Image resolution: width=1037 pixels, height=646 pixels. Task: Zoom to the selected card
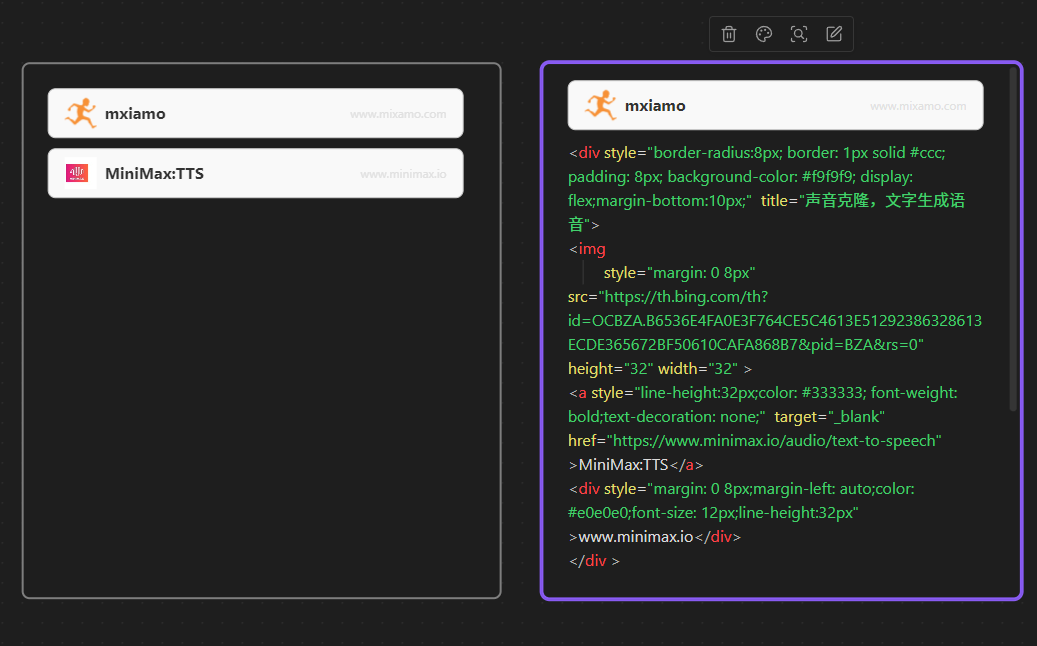click(x=799, y=34)
